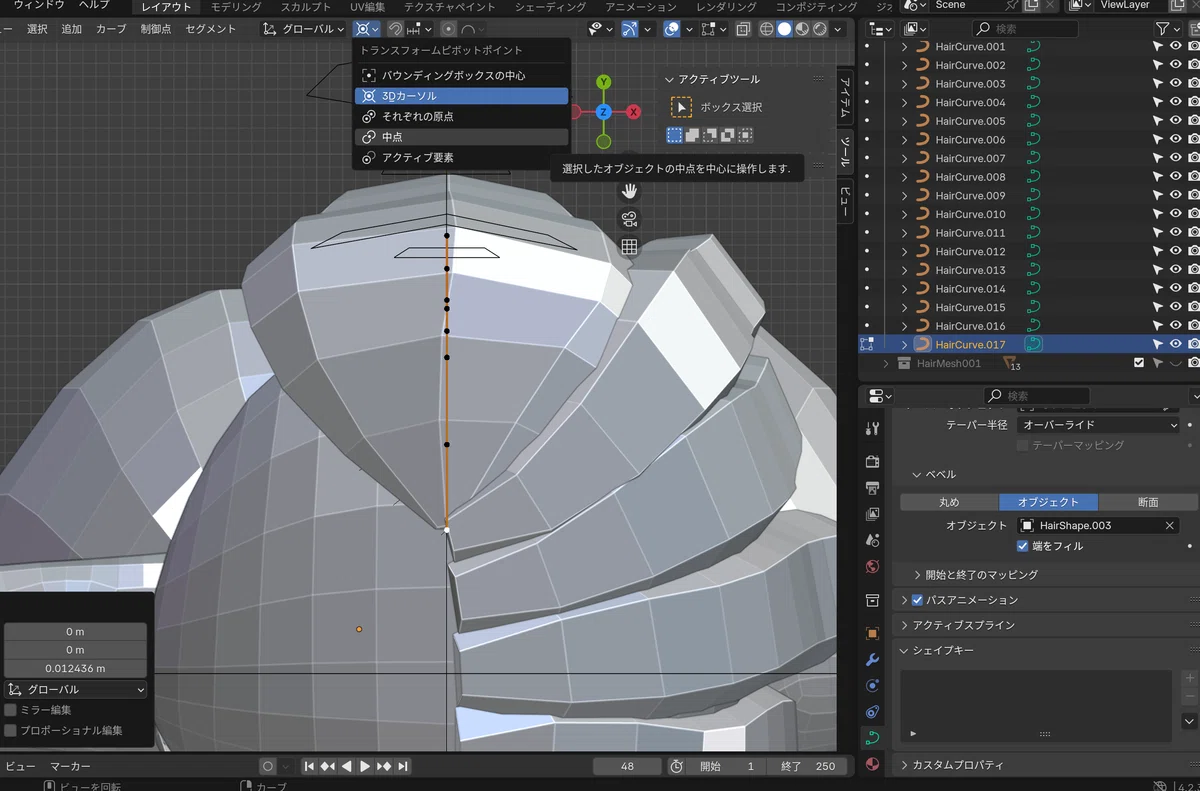Toggle the overlays display icon
Screen dimensions: 1200x791
pyautogui.click(x=673, y=29)
